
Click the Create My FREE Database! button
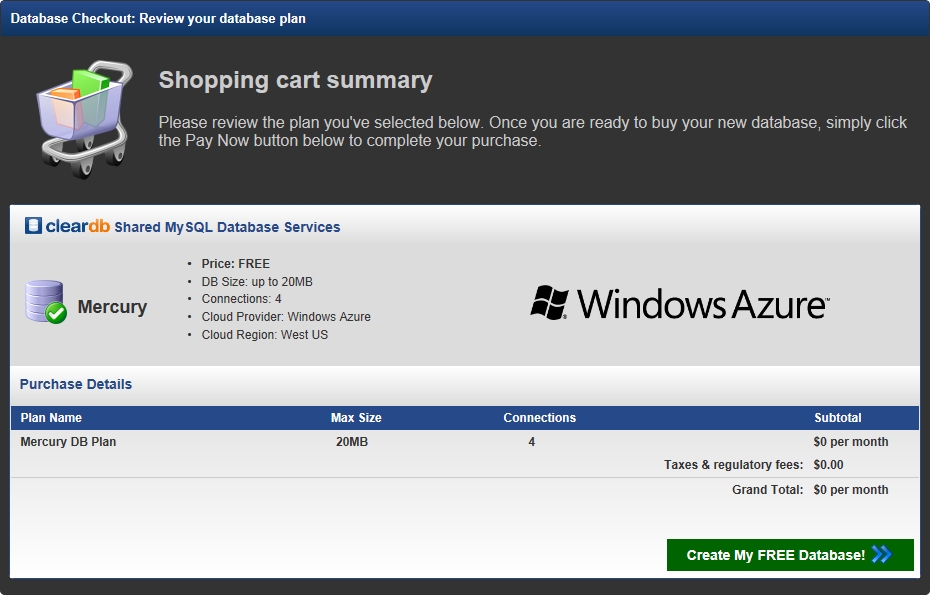(x=790, y=555)
